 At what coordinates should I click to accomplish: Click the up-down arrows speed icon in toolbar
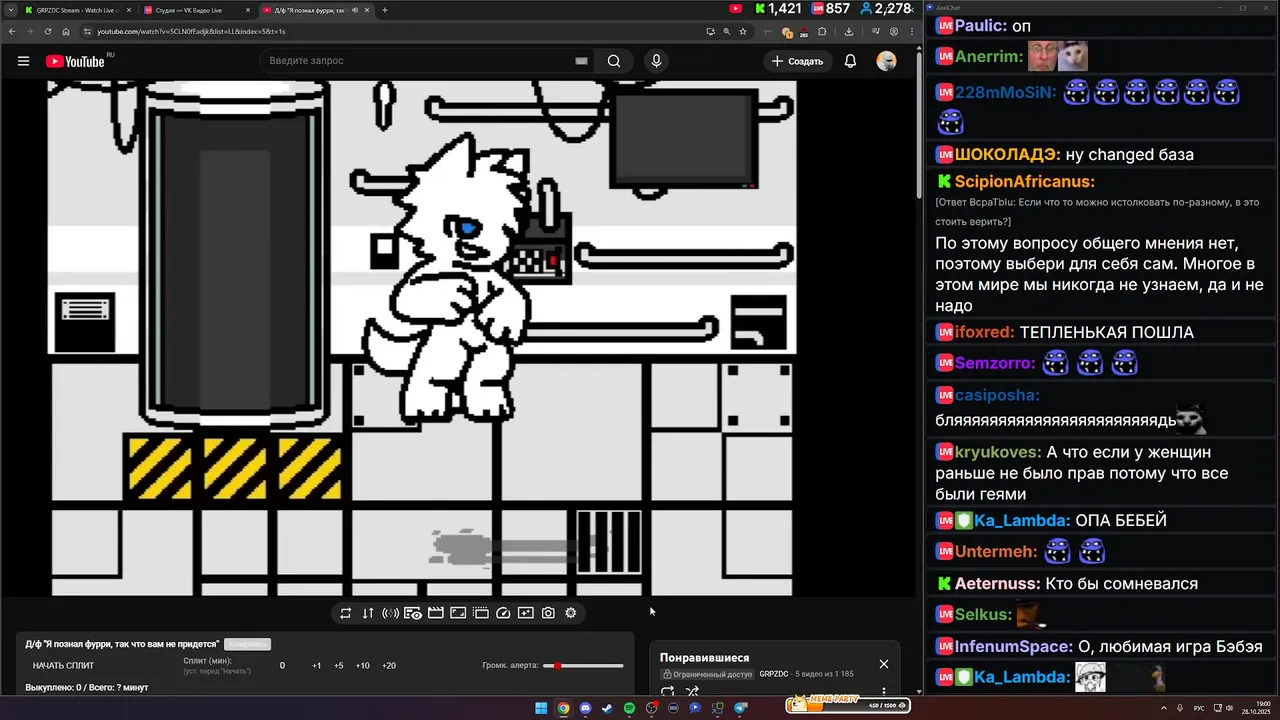click(x=368, y=613)
